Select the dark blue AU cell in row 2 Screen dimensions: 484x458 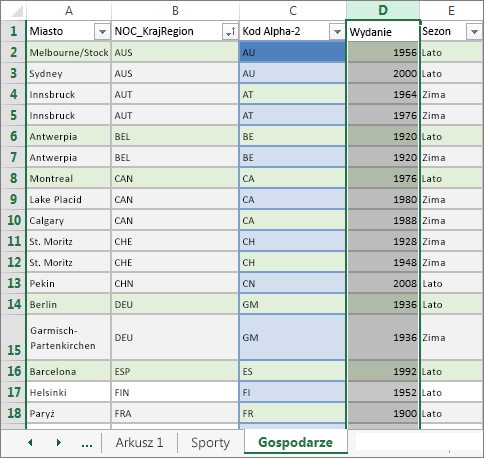[292, 52]
